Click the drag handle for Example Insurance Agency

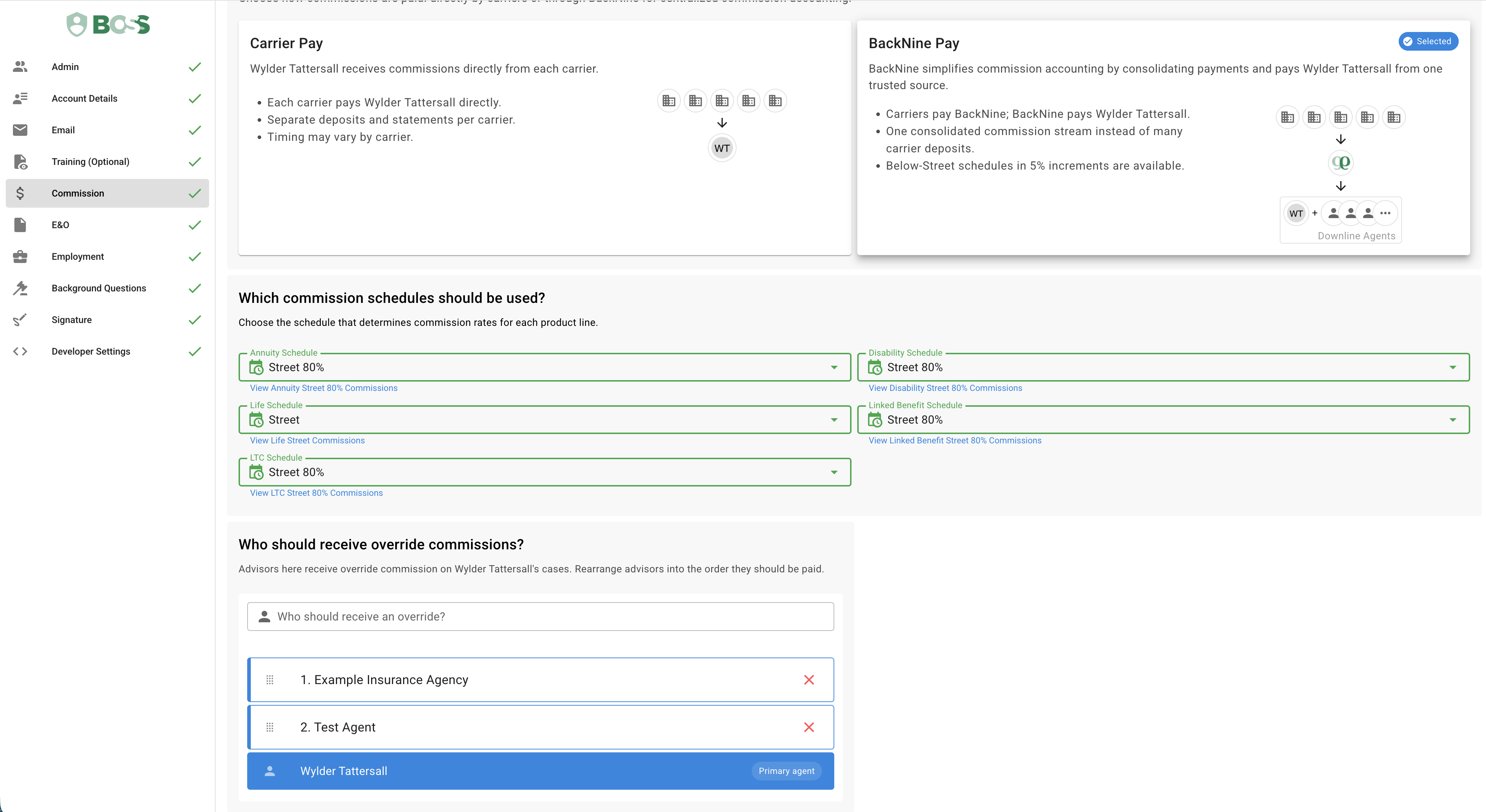[269, 680]
